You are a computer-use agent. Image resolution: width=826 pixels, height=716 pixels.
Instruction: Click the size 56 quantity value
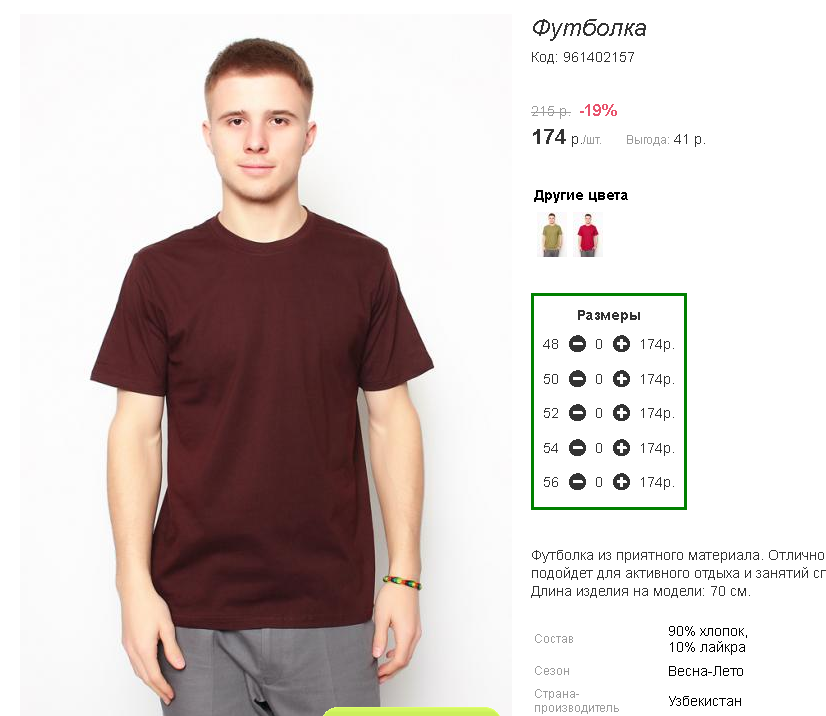point(599,482)
